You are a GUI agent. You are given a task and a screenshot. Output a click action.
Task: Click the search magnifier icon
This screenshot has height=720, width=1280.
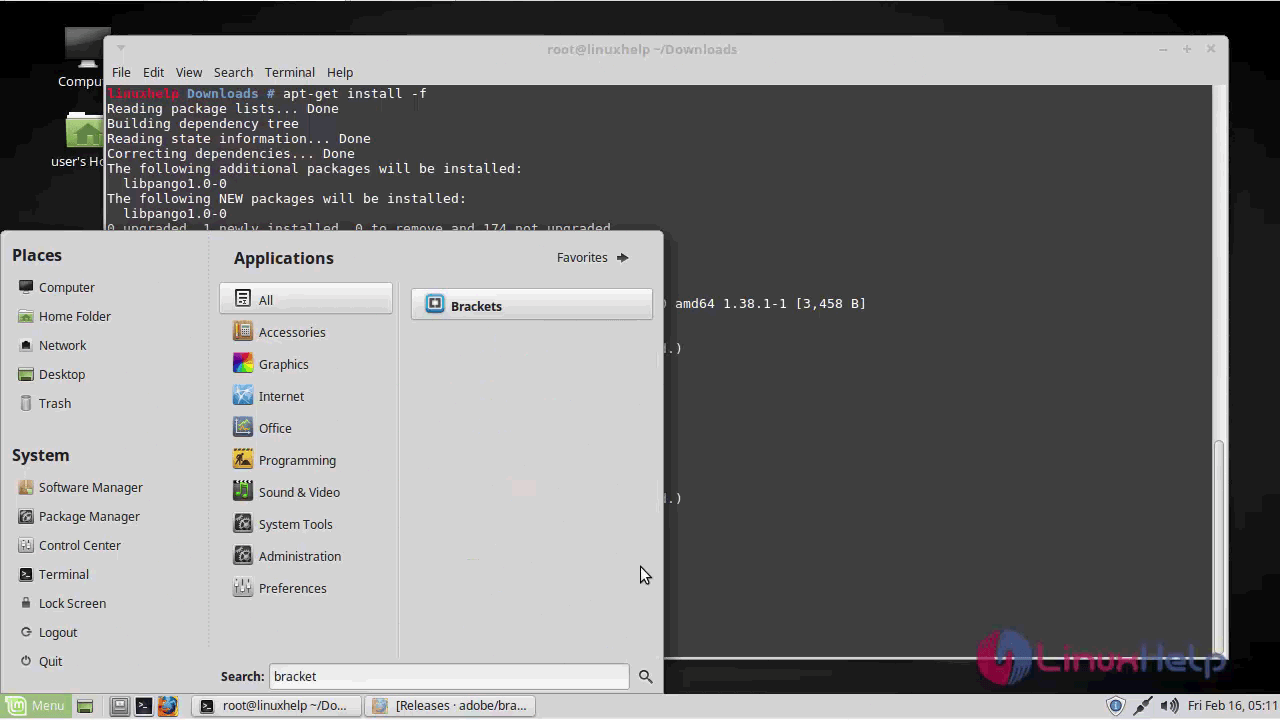645,676
